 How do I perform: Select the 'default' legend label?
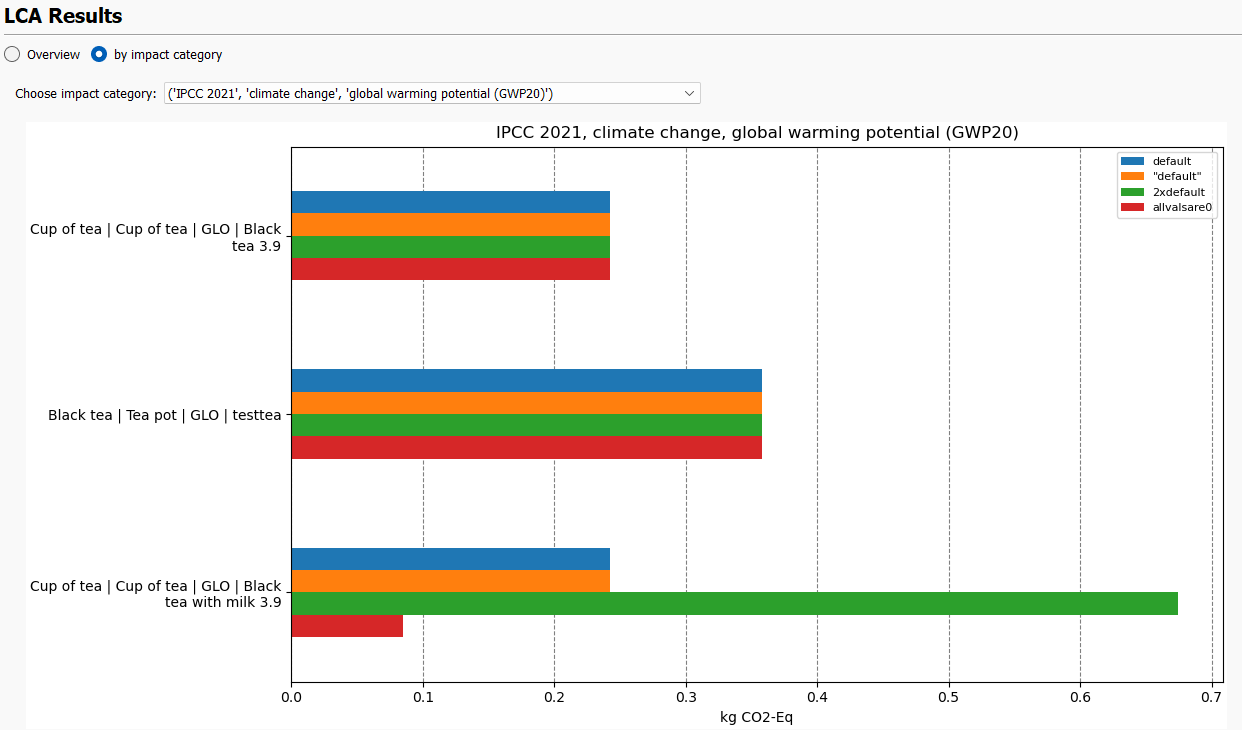tap(1172, 161)
